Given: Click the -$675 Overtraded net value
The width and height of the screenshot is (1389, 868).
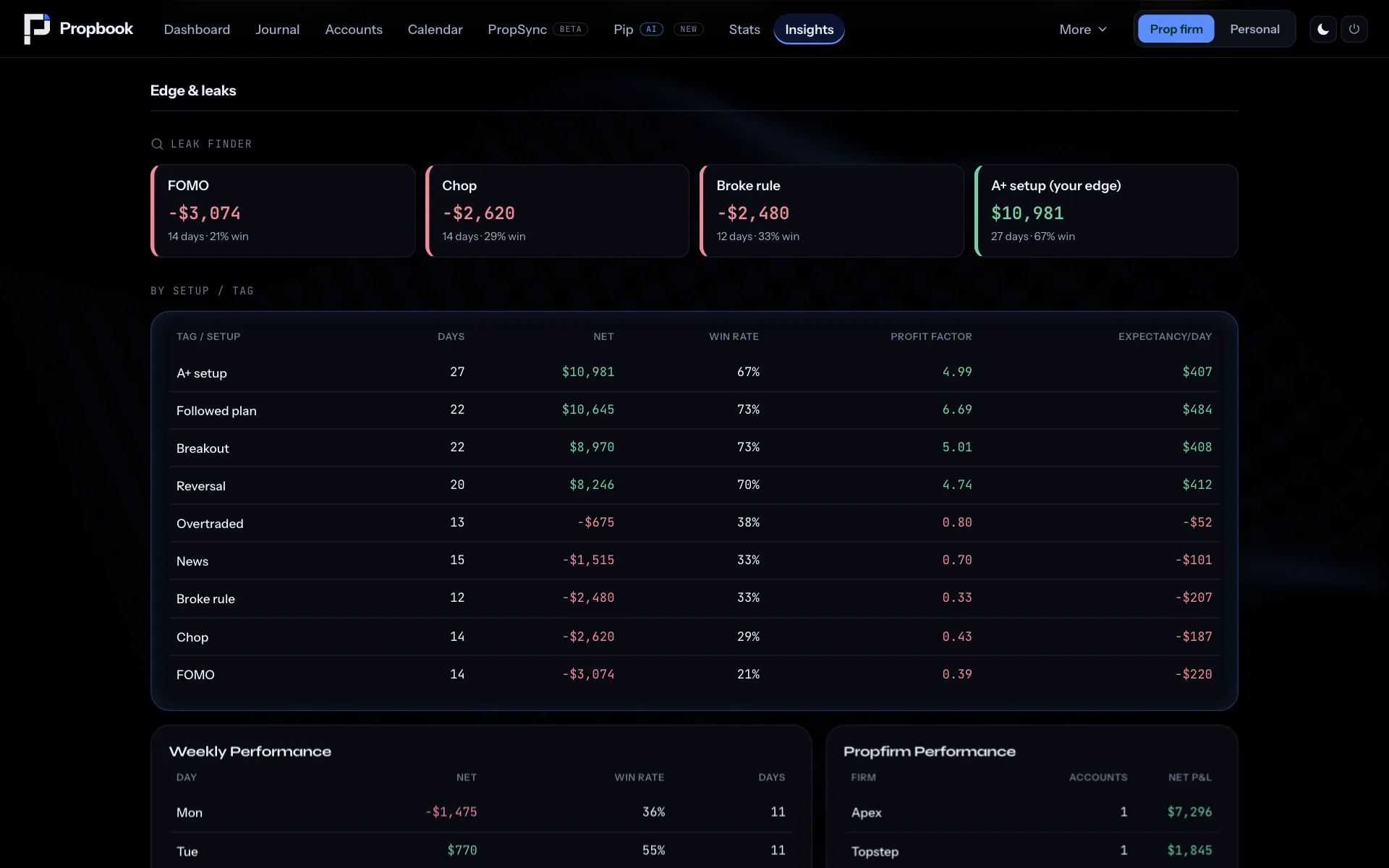Looking at the screenshot, I should [x=595, y=522].
